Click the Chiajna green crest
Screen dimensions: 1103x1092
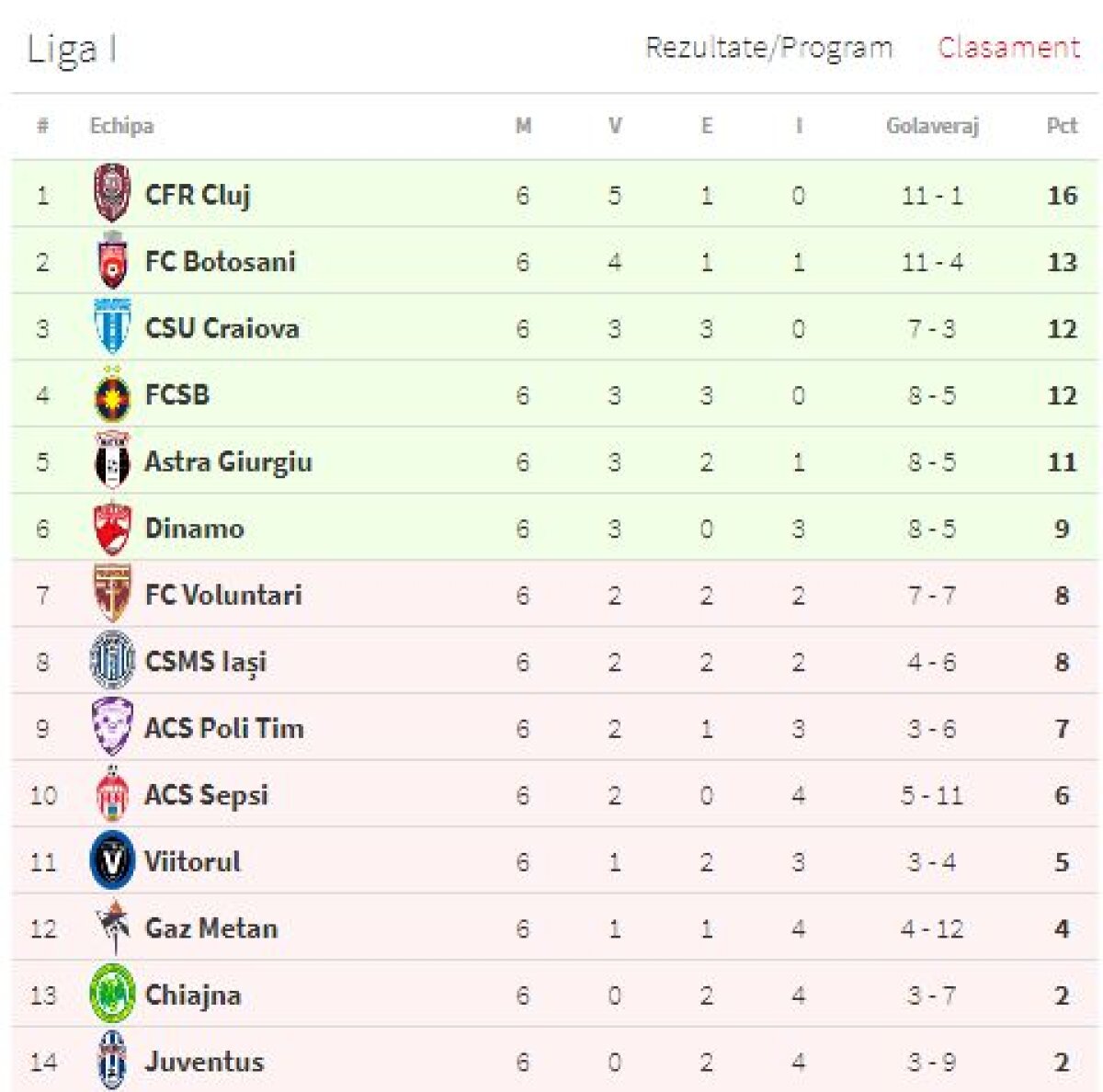pyautogui.click(x=112, y=995)
